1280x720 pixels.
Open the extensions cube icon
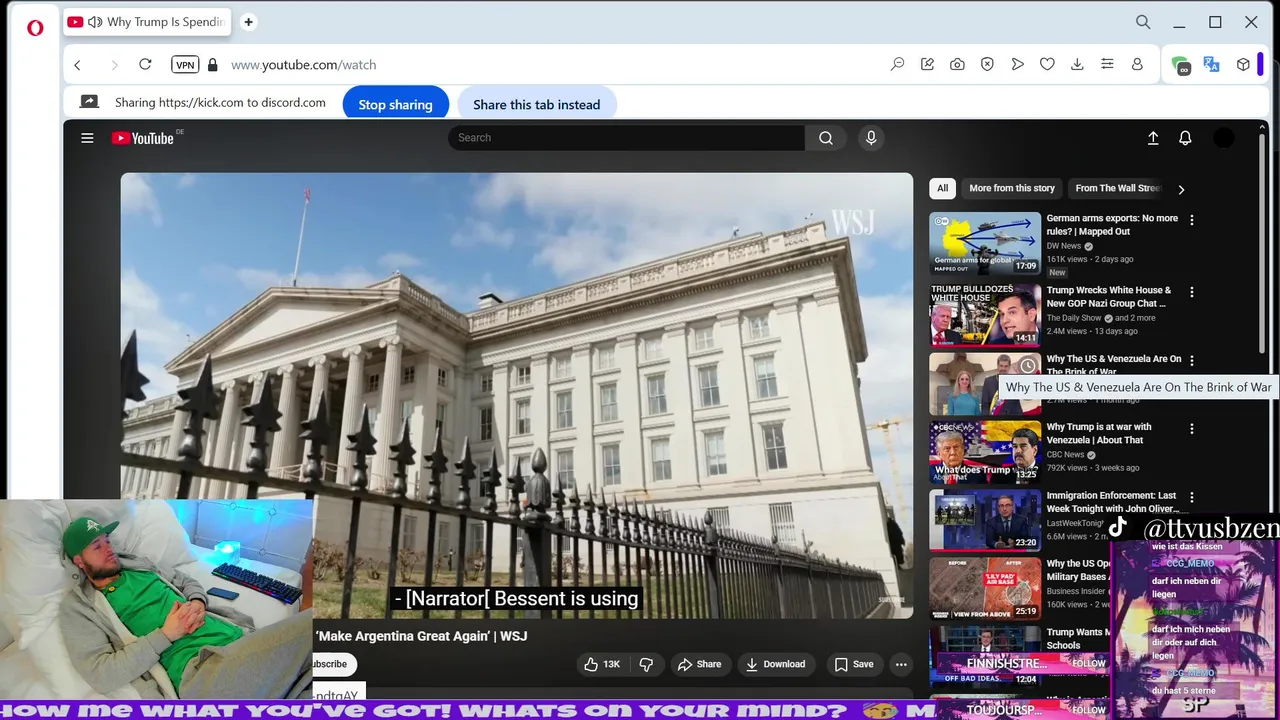tap(1243, 64)
